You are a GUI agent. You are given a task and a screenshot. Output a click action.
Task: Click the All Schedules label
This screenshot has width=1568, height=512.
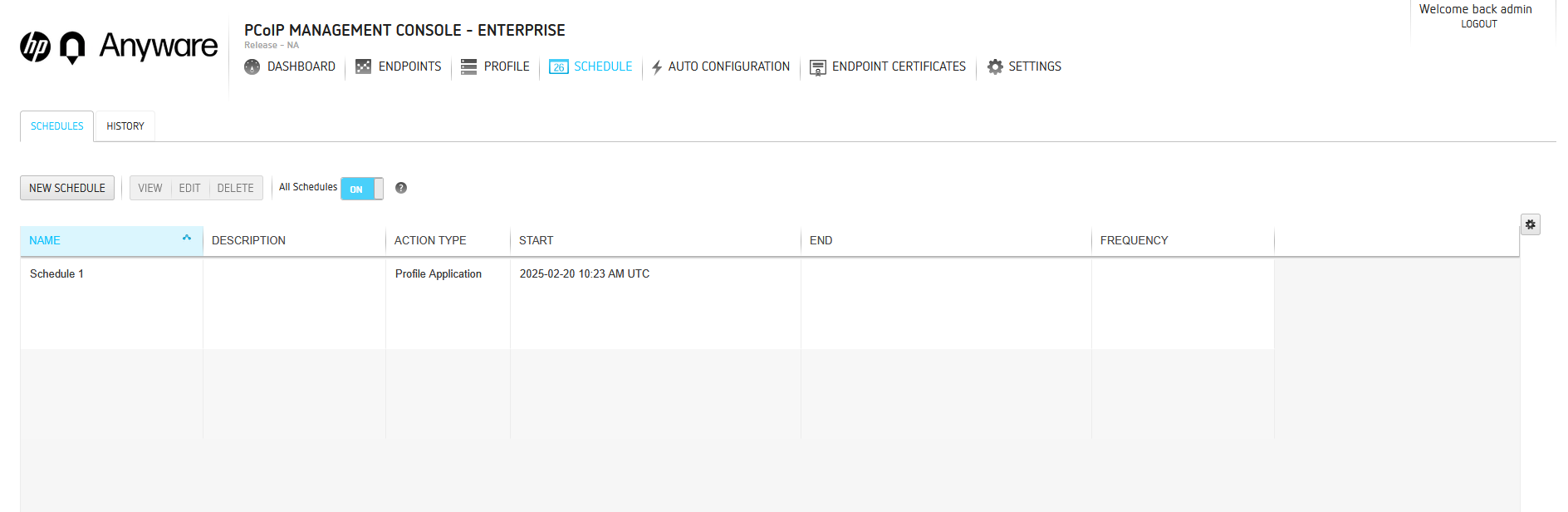tap(308, 187)
